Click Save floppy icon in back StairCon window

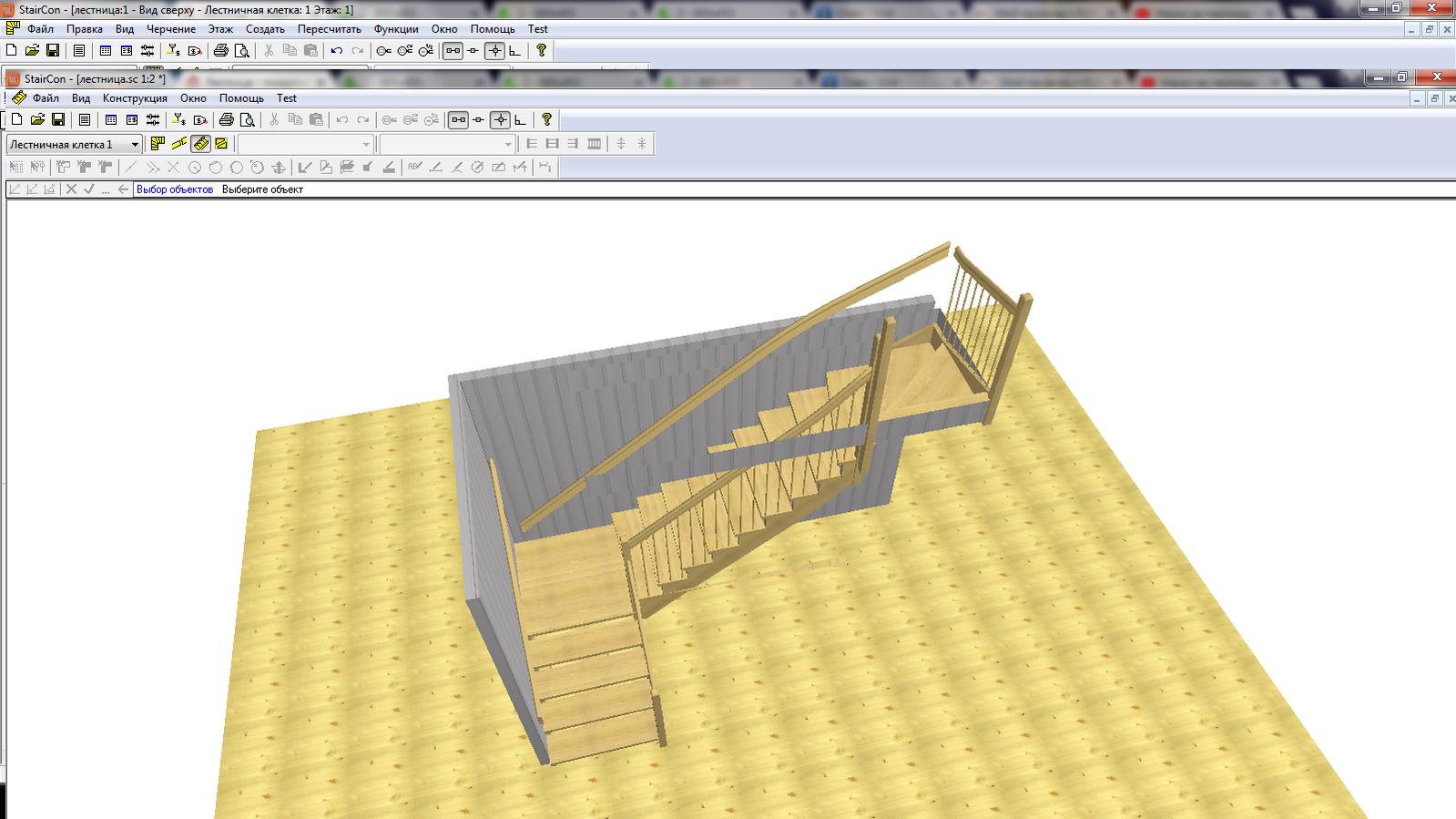(53, 51)
